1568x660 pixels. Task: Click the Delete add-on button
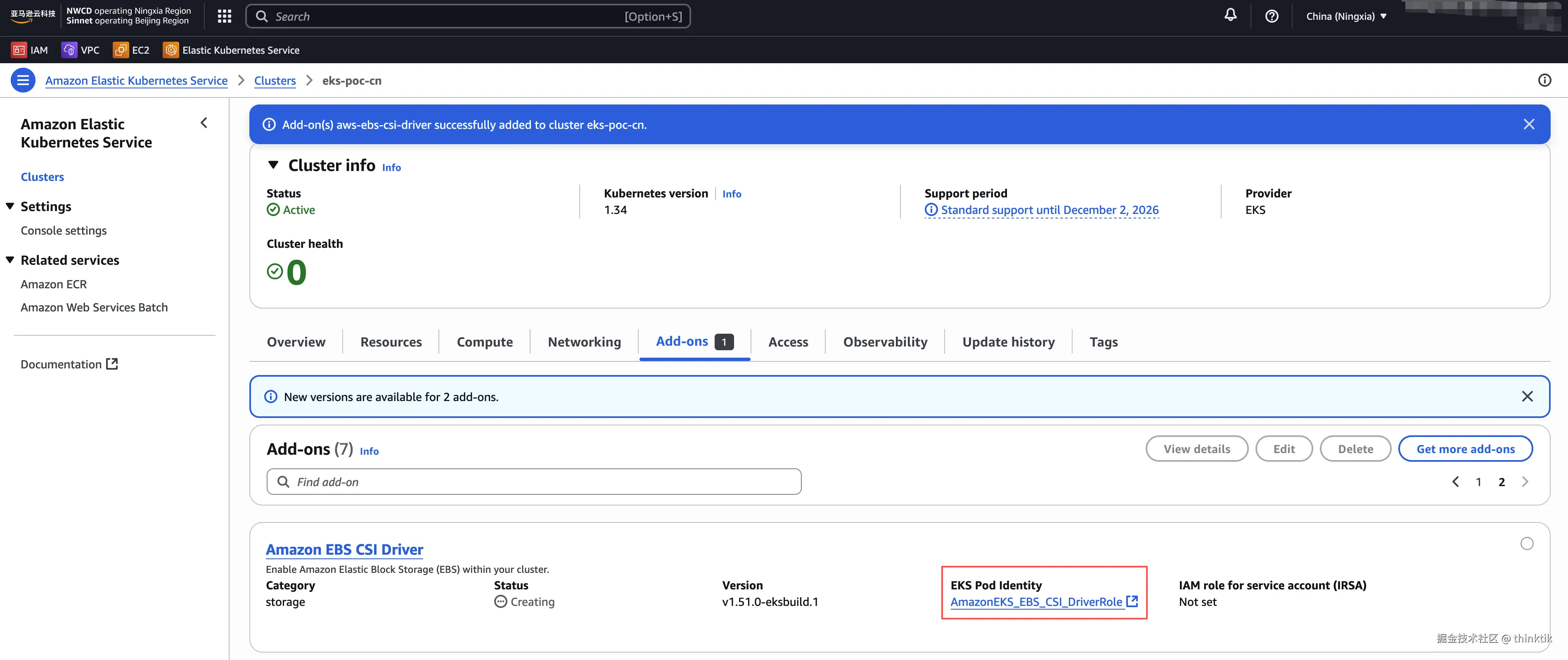1355,449
